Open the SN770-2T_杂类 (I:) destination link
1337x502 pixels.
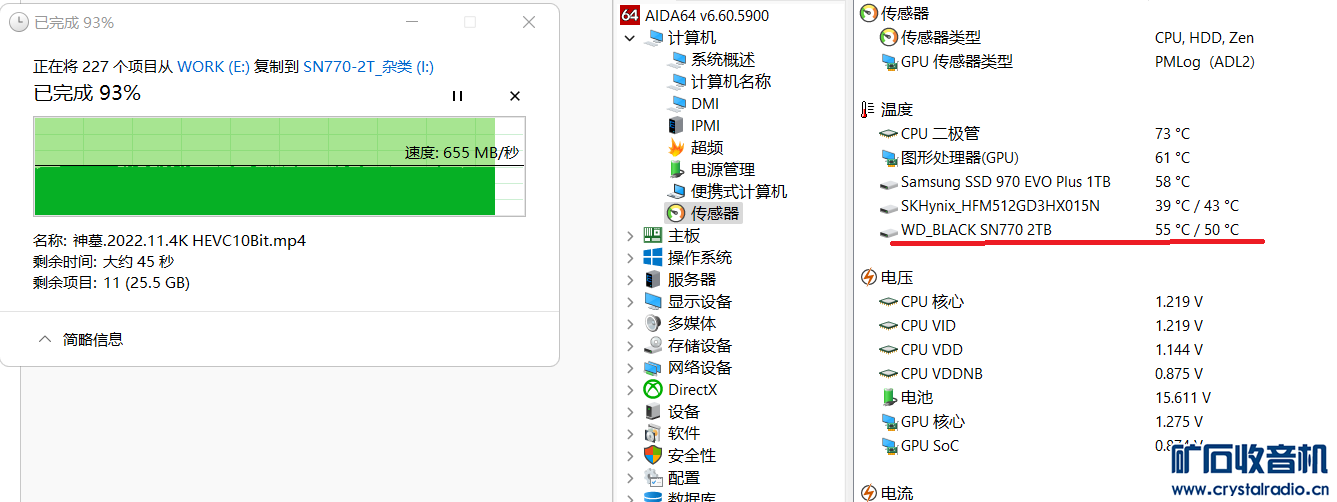[x=368, y=67]
